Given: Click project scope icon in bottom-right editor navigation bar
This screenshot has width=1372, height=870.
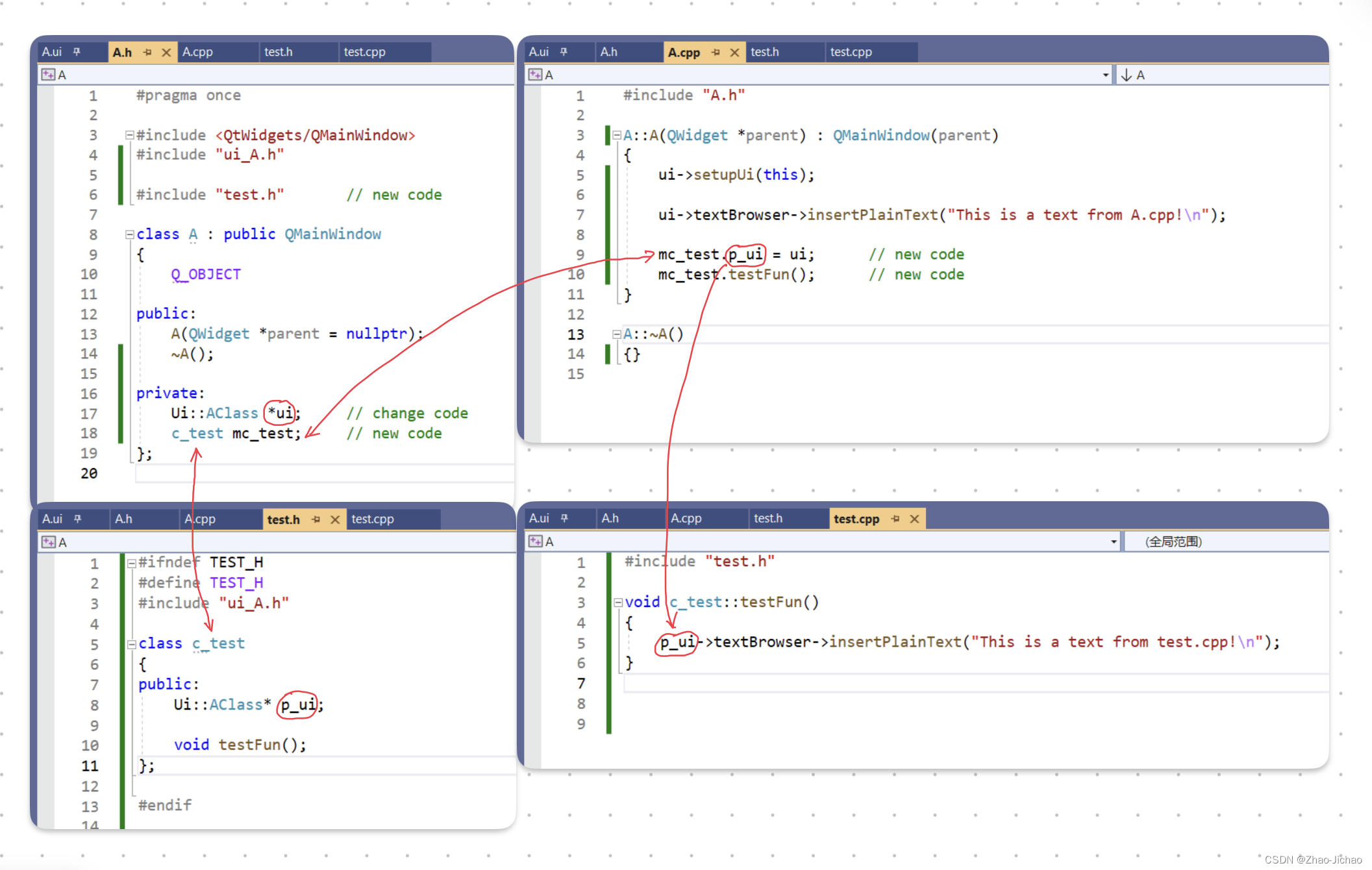Looking at the screenshot, I should [536, 541].
